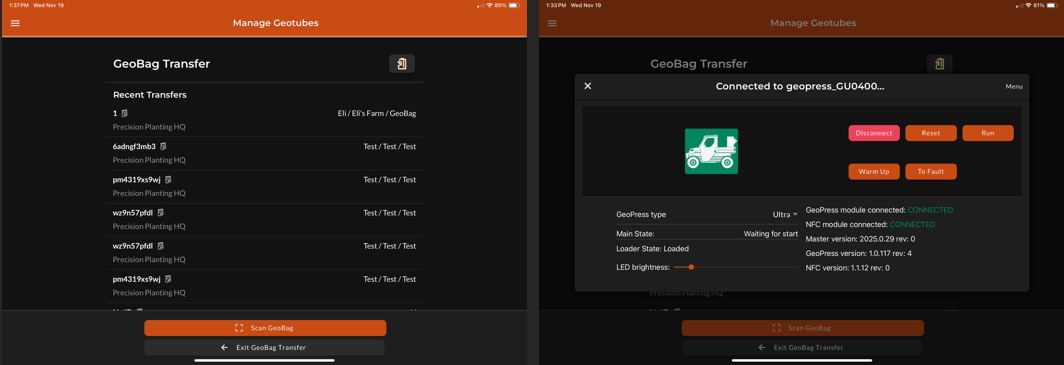This screenshot has height=365, width=1064.
Task: Tap the transfer icon beside GeoBag Transfer heading on left screen
Action: point(402,64)
